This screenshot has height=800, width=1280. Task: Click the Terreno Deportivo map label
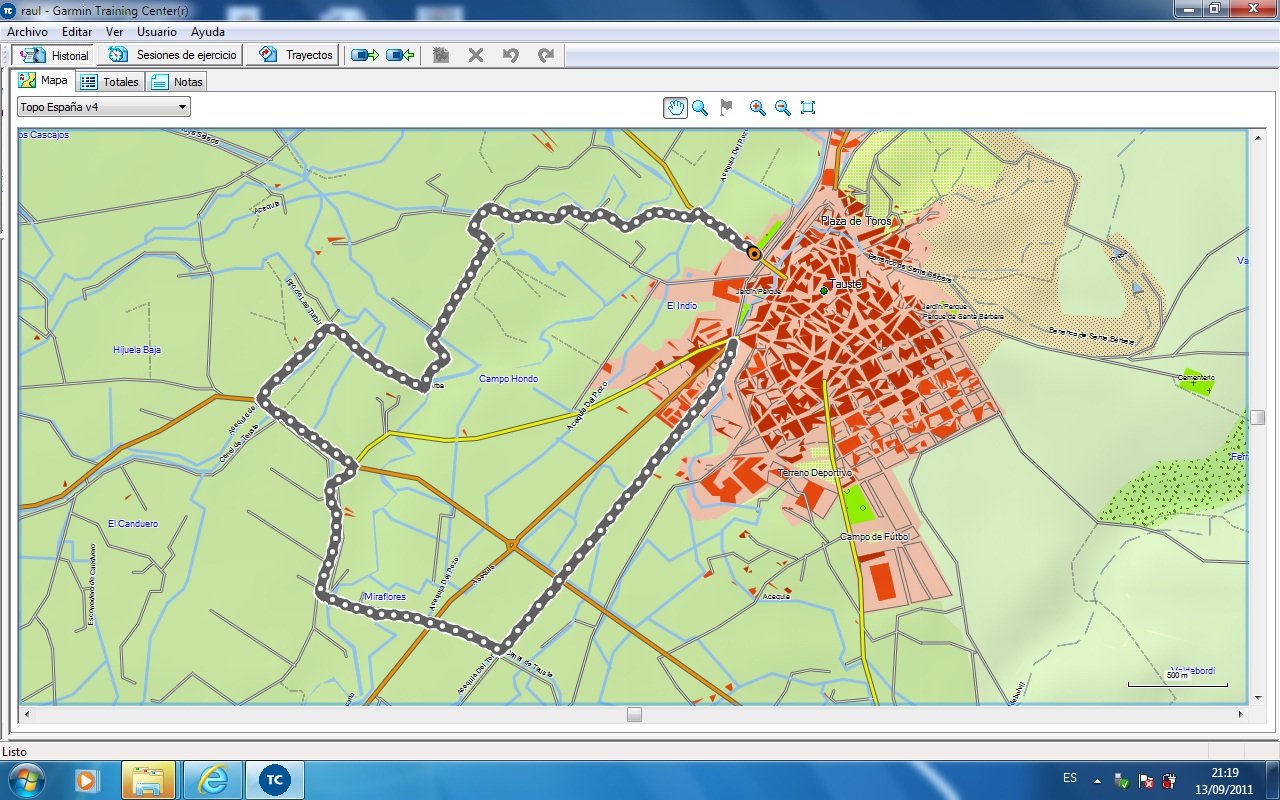815,472
